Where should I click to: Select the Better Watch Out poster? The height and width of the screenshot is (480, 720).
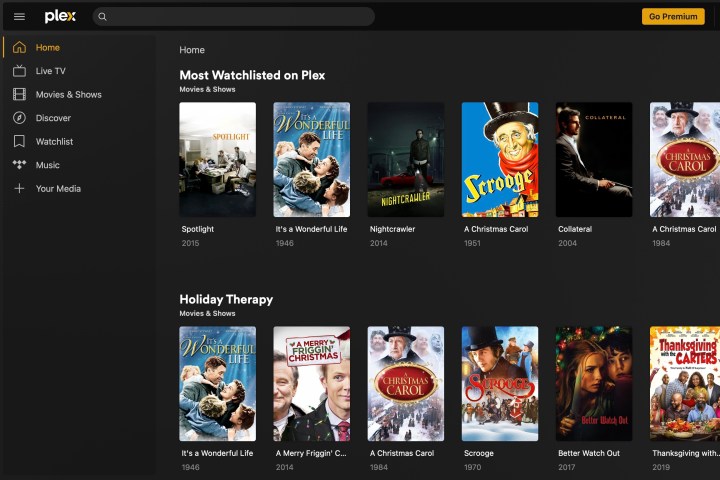594,384
